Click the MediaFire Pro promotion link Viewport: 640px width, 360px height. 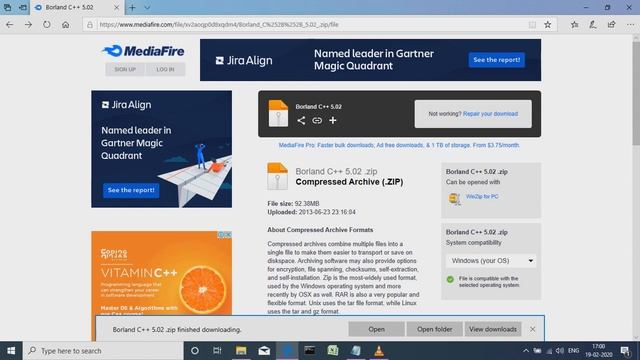pyautogui.click(x=399, y=145)
